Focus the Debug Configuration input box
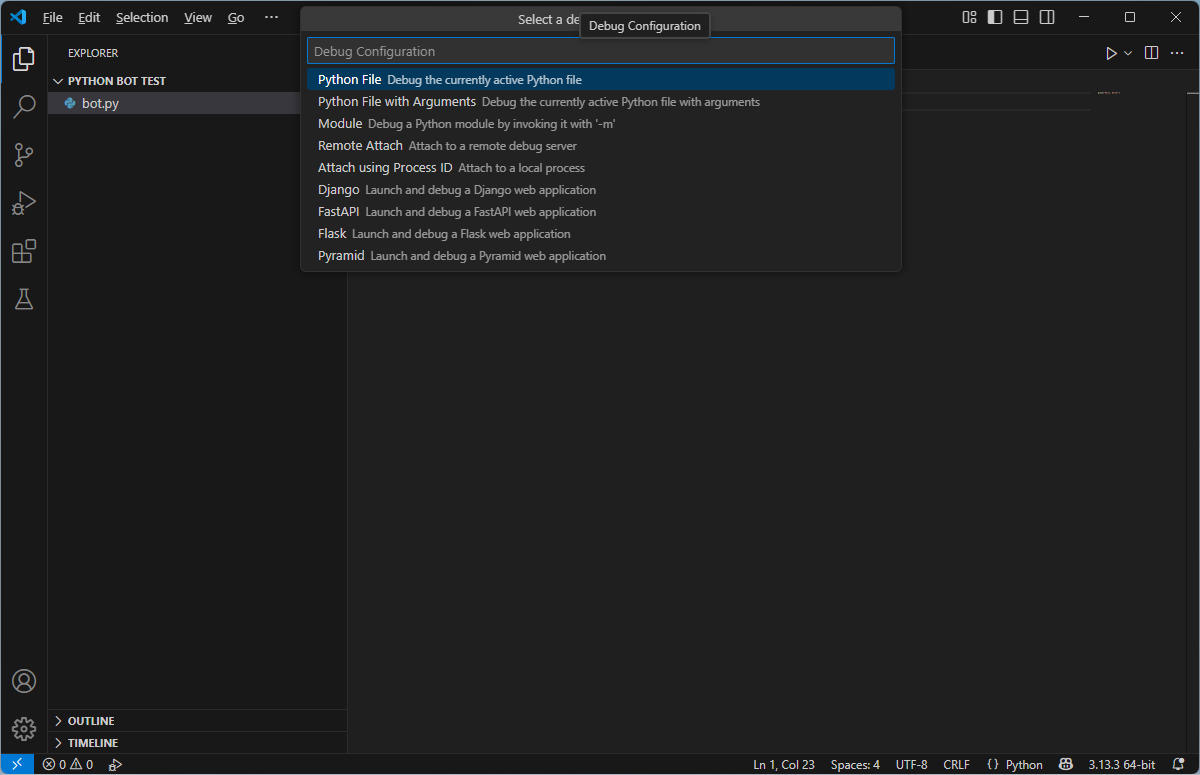Screen dimensions: 1200x775 (x=601, y=51)
